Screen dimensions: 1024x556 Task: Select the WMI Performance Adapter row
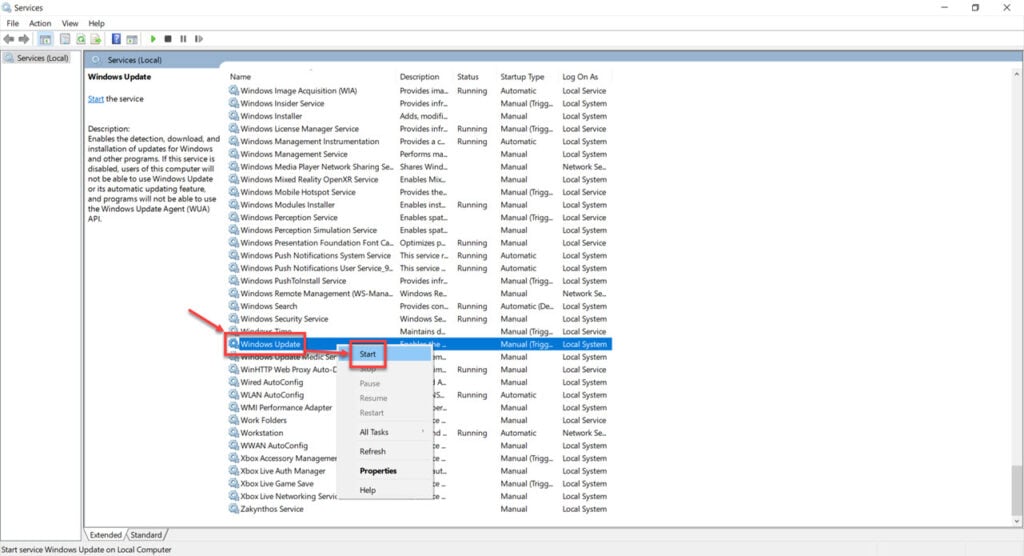pyautogui.click(x=419, y=408)
